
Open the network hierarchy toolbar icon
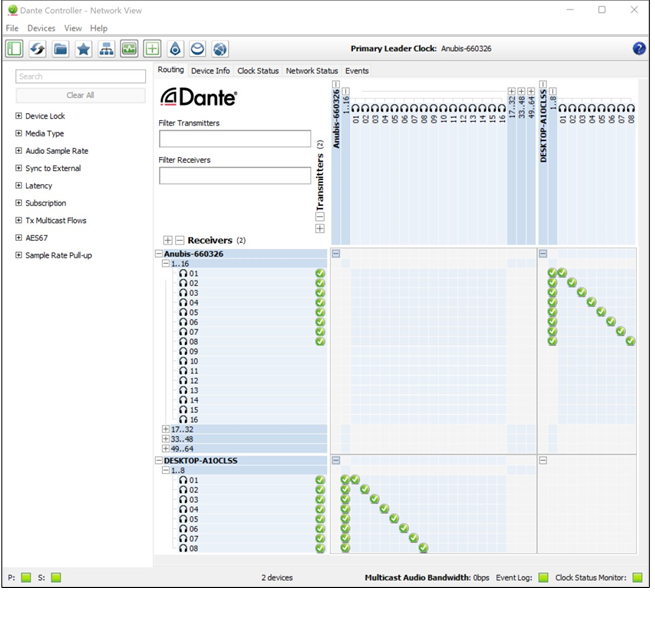click(x=106, y=49)
